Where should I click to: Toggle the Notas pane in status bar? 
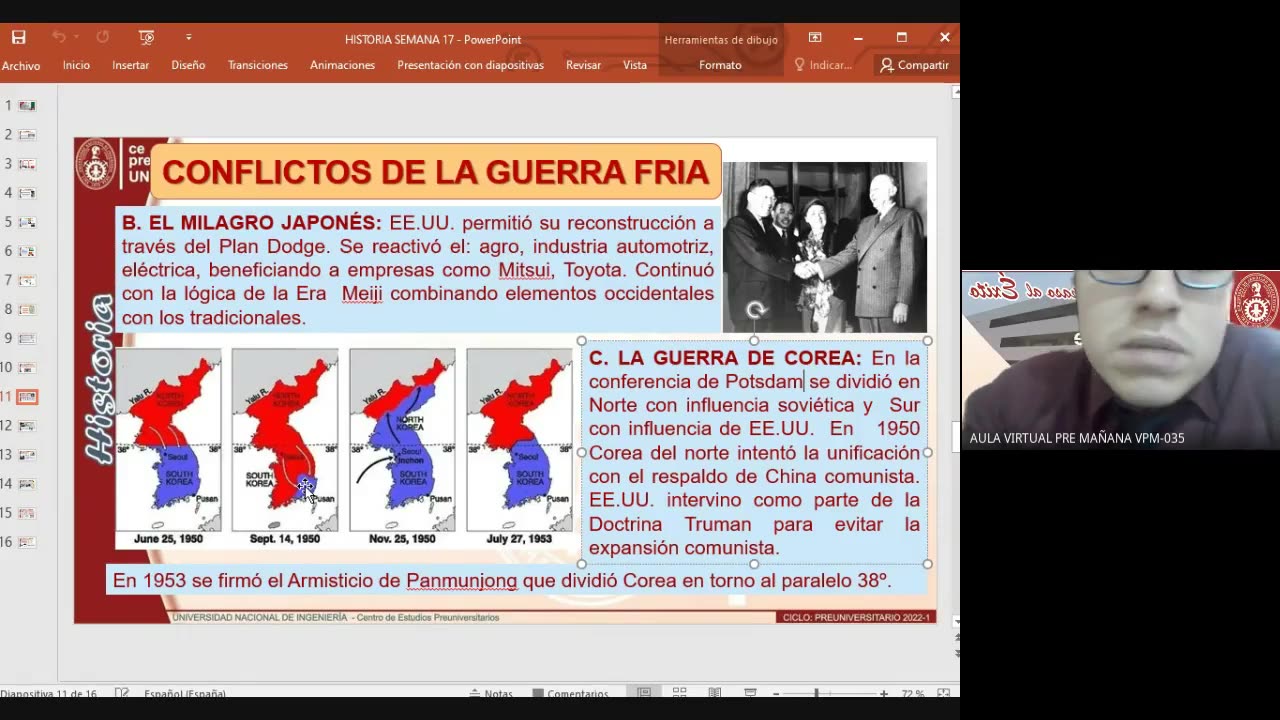click(491, 693)
